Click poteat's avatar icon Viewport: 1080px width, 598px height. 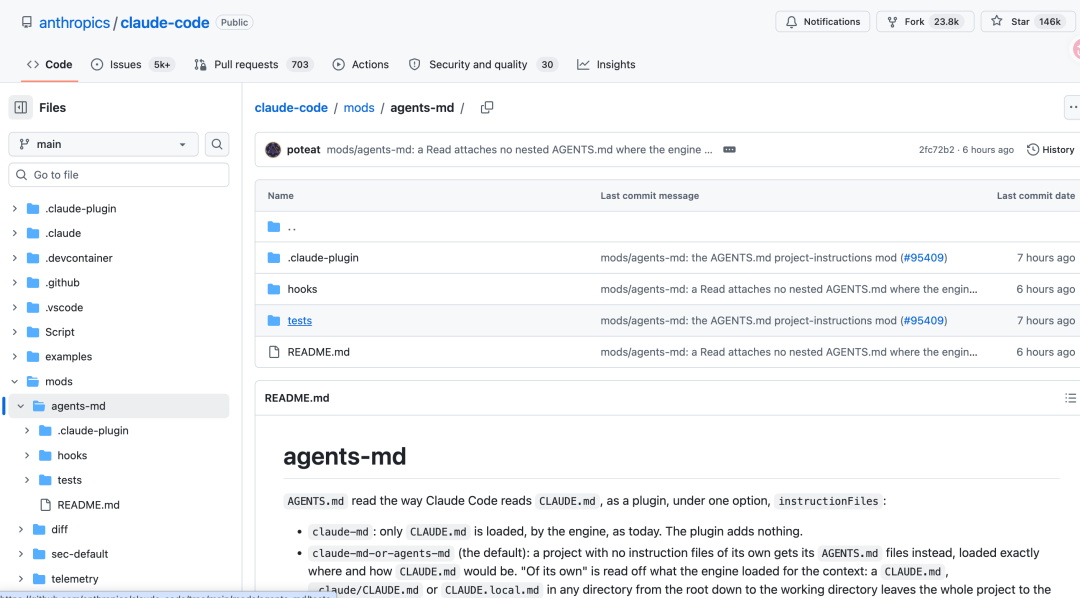click(x=273, y=150)
